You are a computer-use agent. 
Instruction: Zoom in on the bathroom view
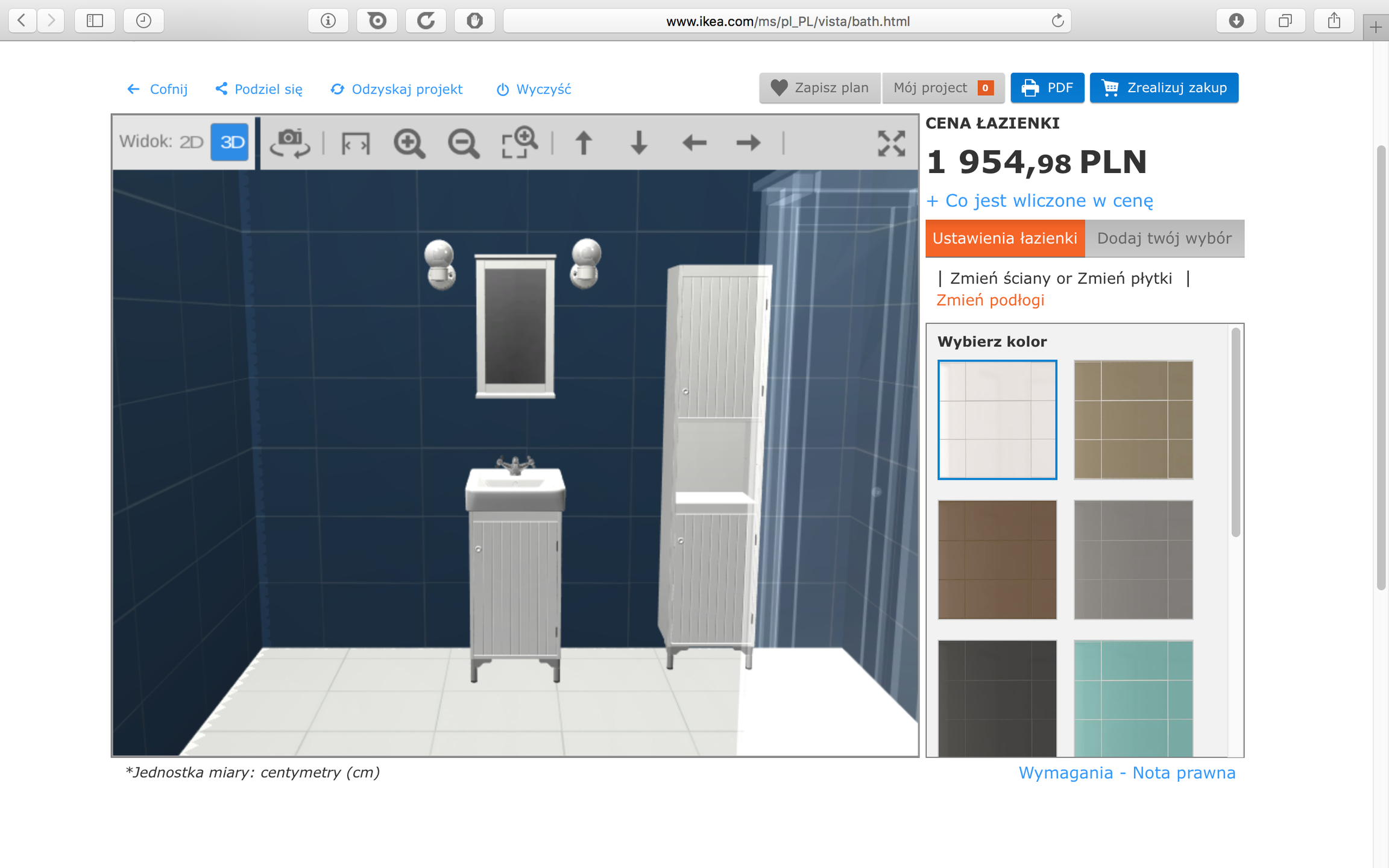coord(410,143)
